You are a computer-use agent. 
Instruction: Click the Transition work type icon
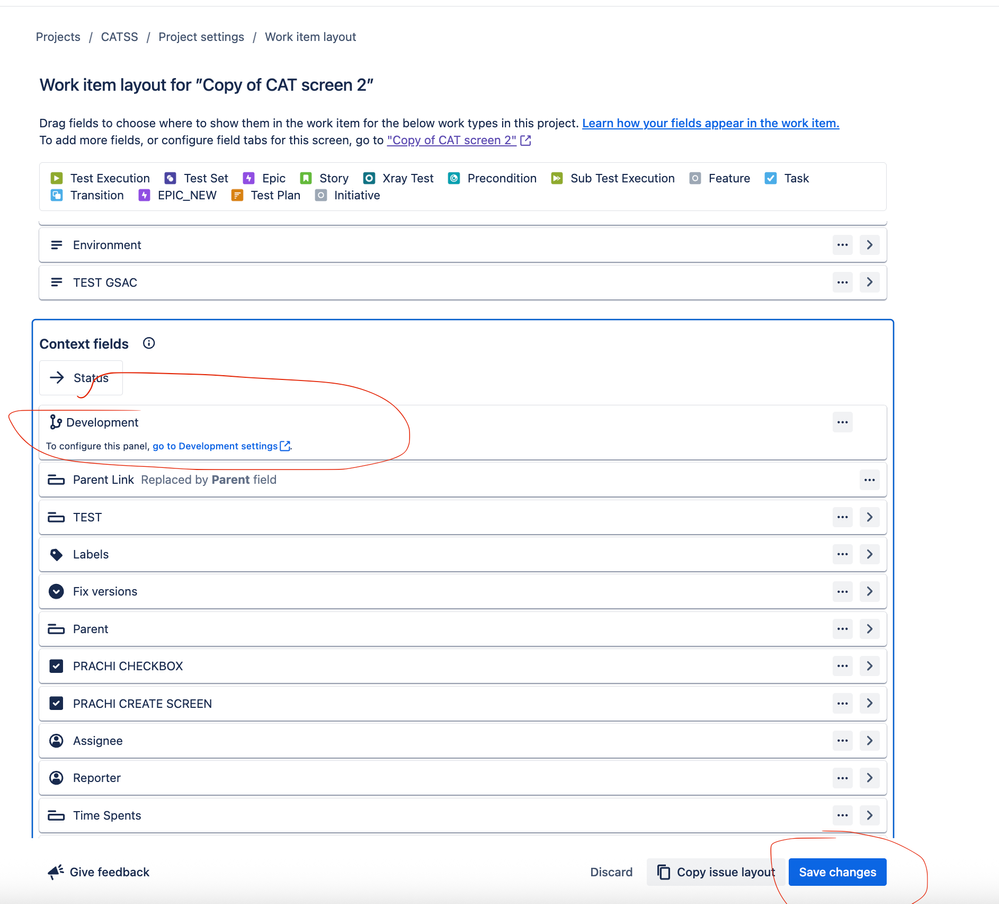point(57,196)
